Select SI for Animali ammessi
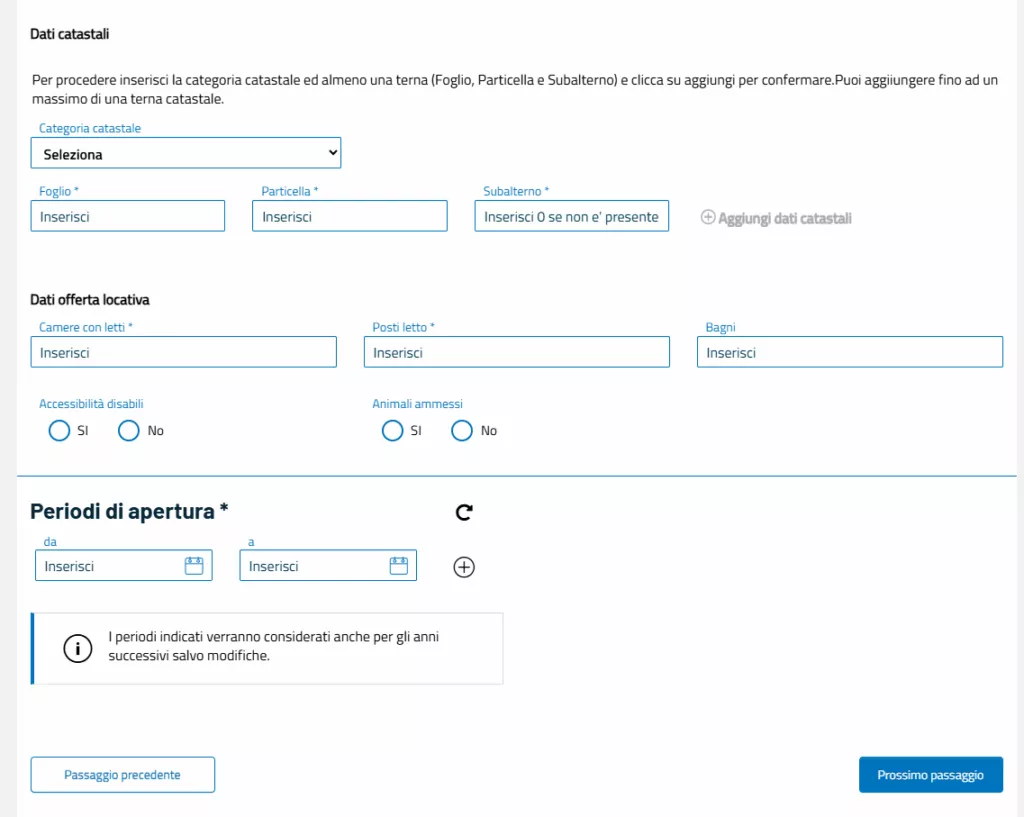This screenshot has height=817, width=1024. tap(393, 431)
